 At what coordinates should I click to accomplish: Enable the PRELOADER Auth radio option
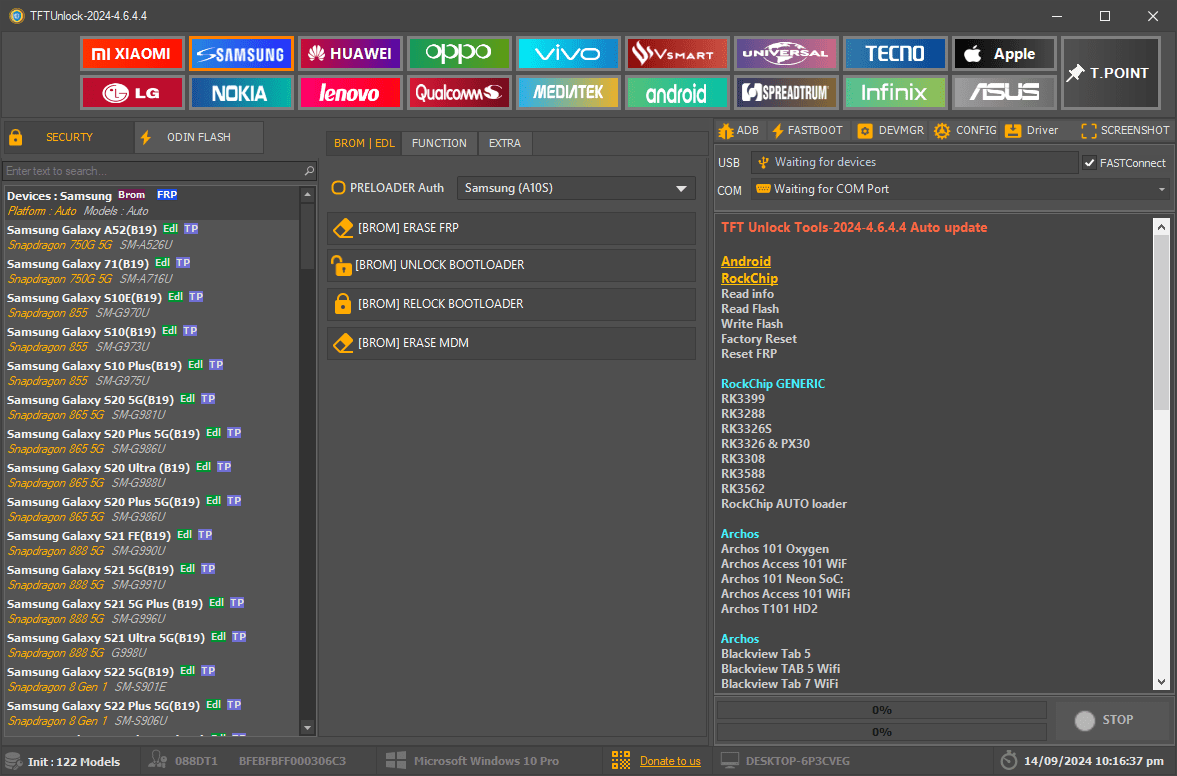(339, 188)
